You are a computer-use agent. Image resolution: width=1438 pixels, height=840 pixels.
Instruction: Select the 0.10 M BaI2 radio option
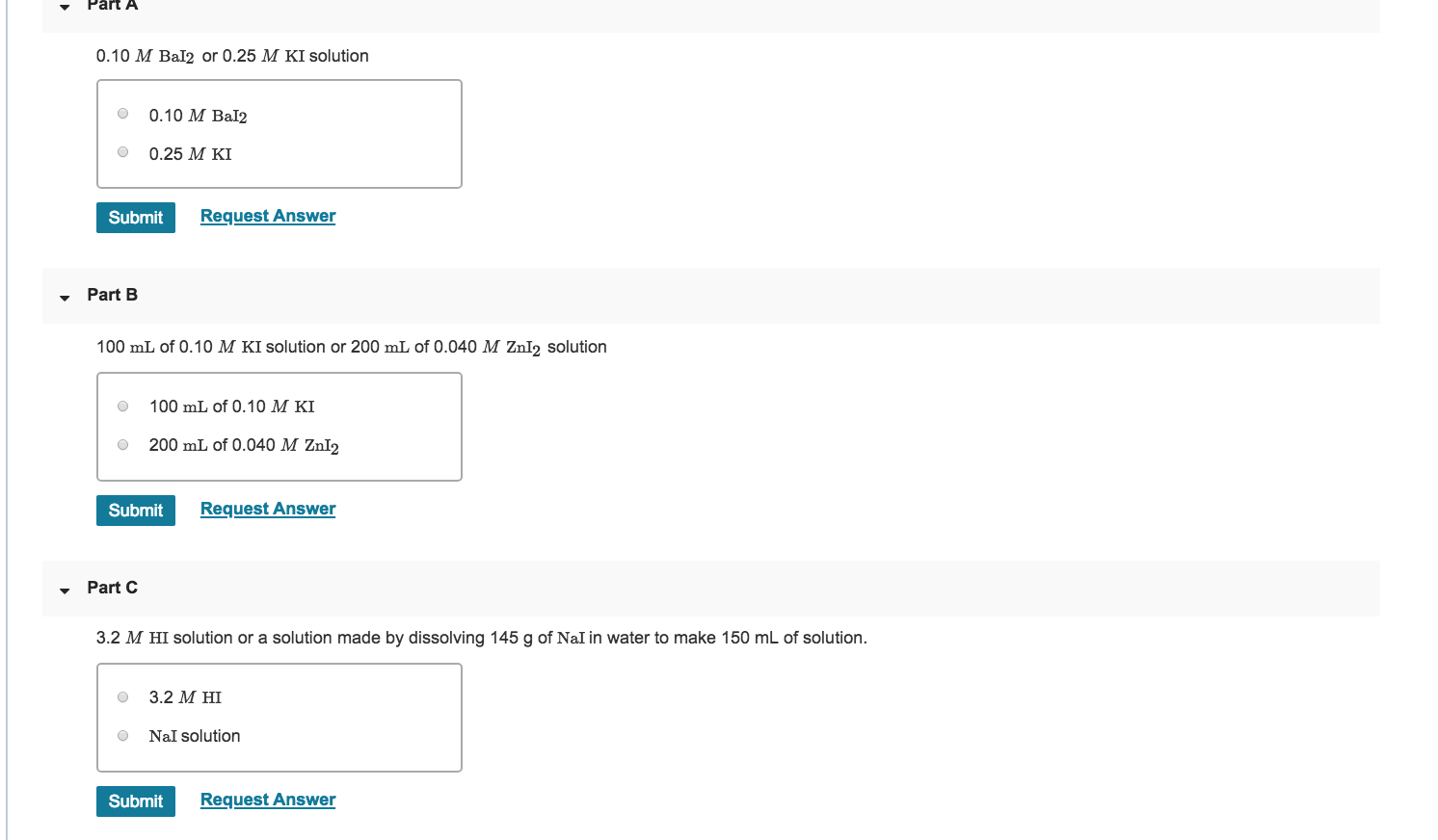122,114
